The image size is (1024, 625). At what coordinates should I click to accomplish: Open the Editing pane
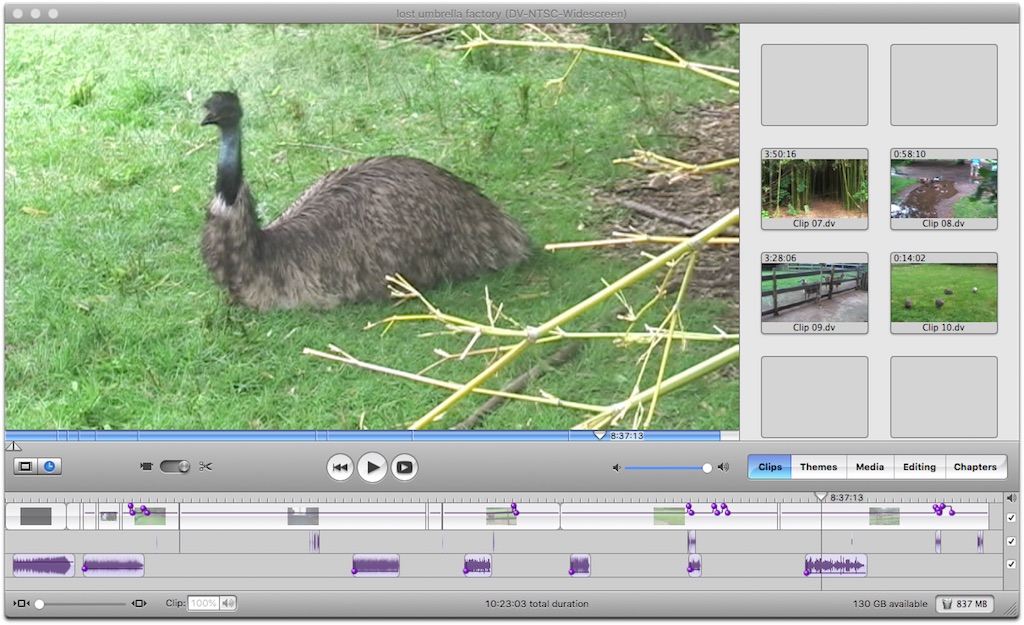pos(920,467)
